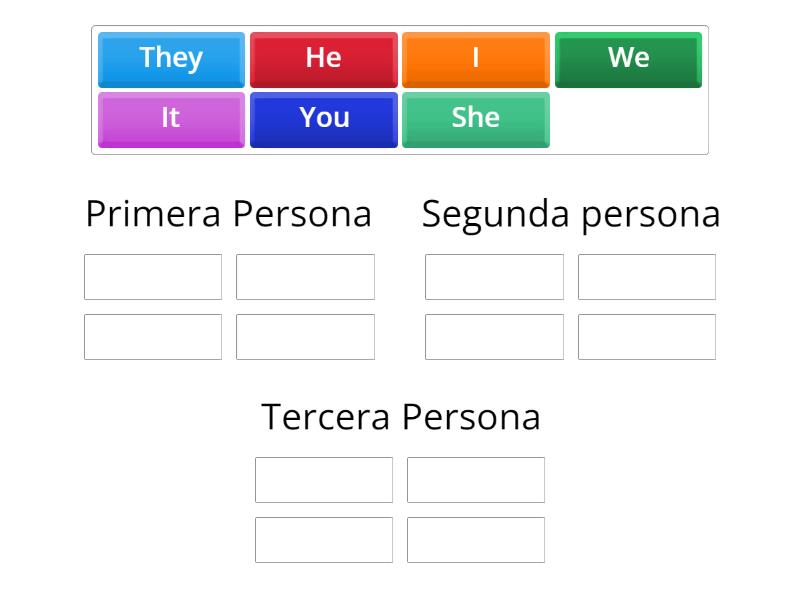This screenshot has height=600, width=800.
Task: Select the He pronoun tile
Action: [323, 60]
